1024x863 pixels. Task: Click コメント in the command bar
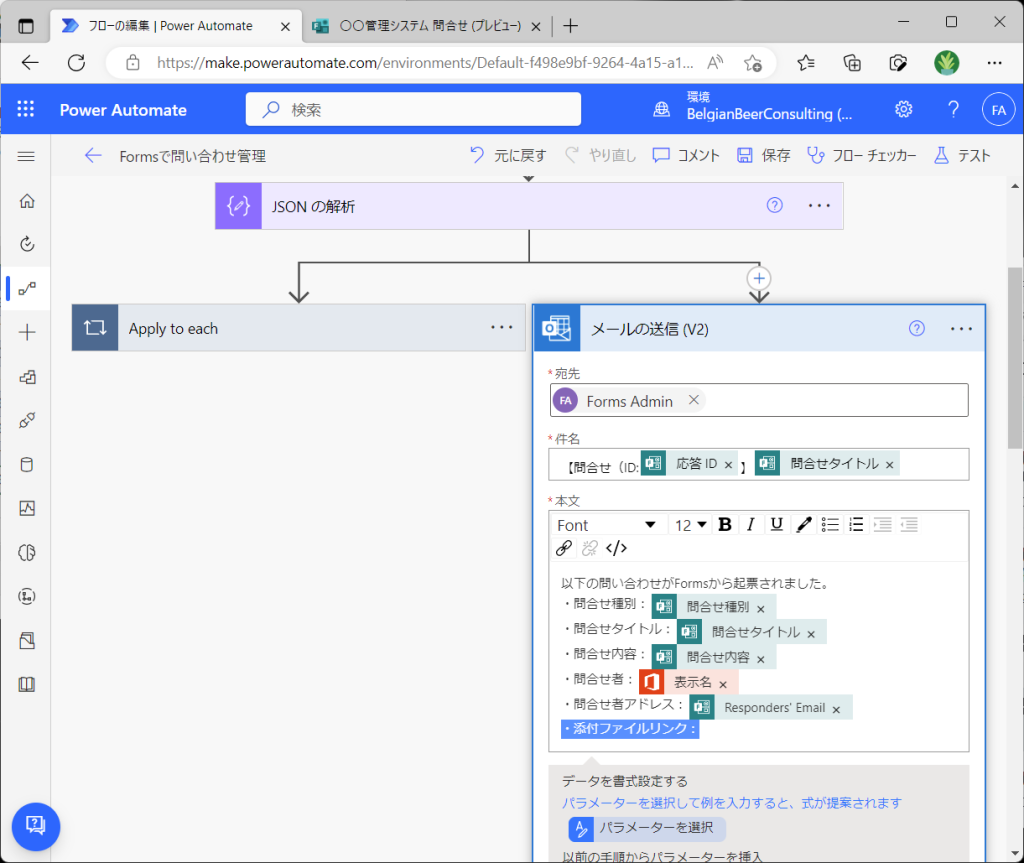(686, 155)
